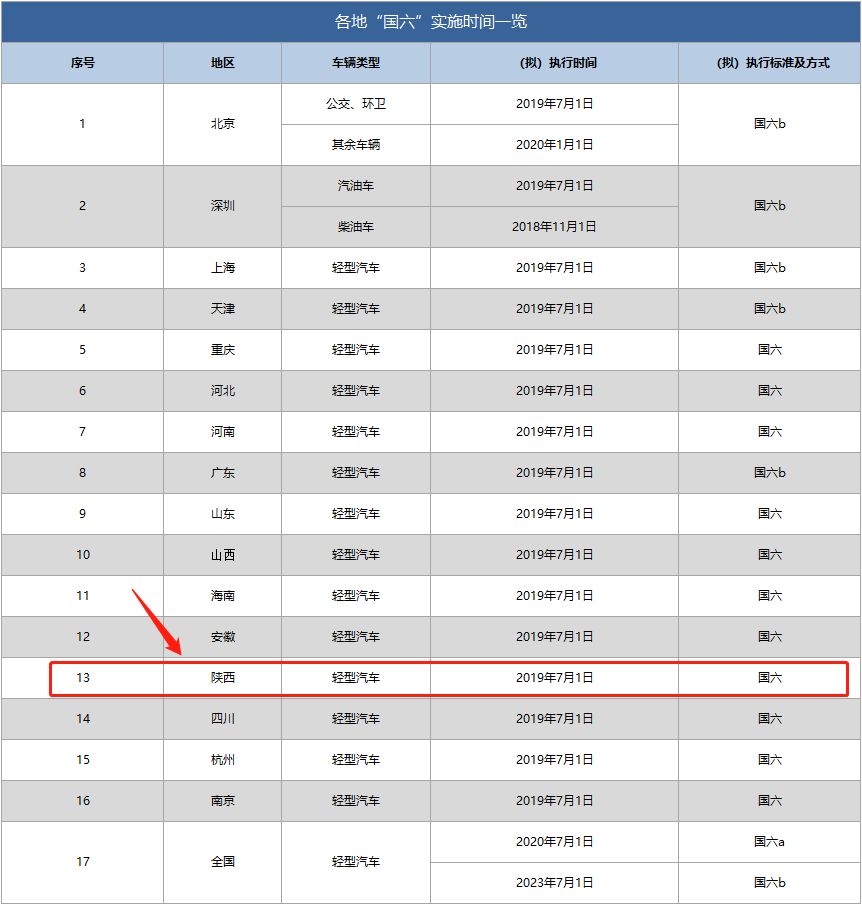Click the 汽油车 cell in the 深圳 row
This screenshot has width=862, height=905.
[x=355, y=186]
